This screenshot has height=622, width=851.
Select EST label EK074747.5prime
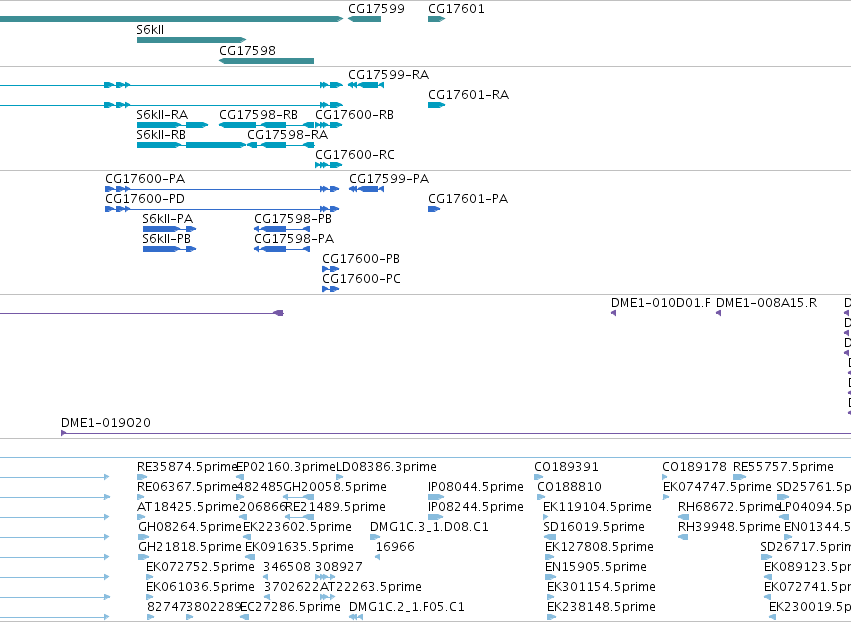(717, 487)
